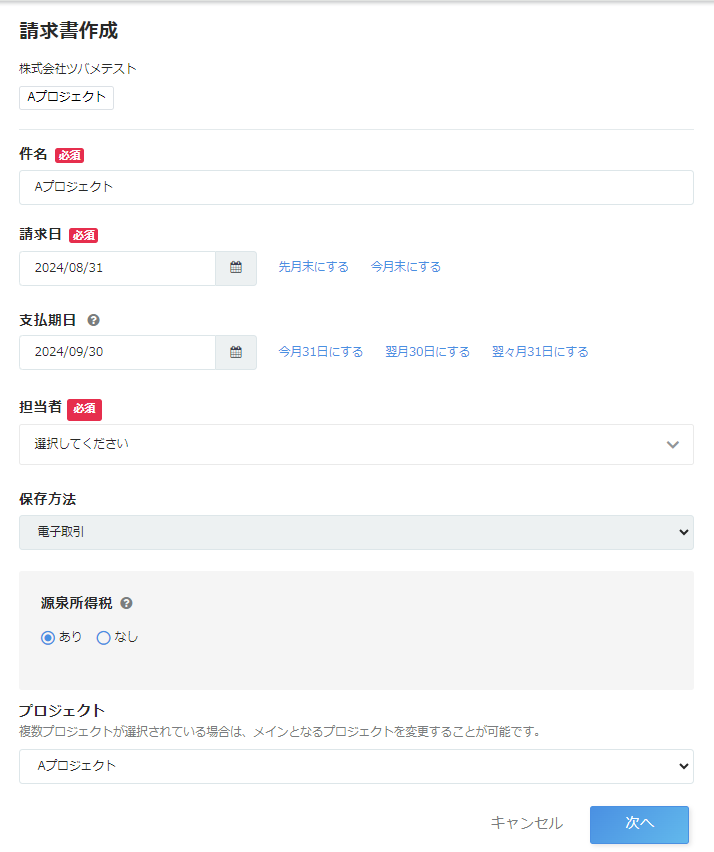The width and height of the screenshot is (714, 852).
Task: Click the 株式会社ツバメテスト text
Action: [78, 68]
